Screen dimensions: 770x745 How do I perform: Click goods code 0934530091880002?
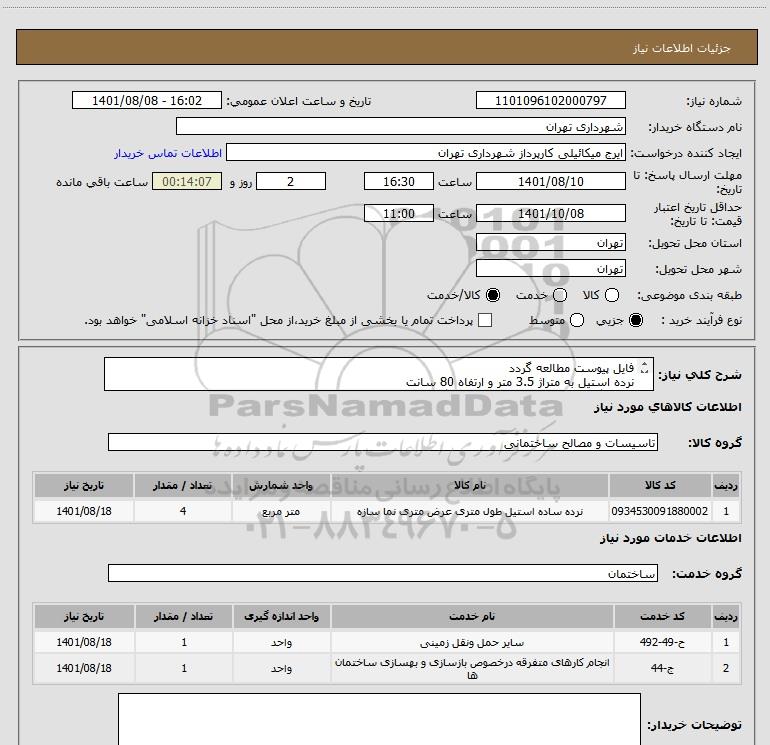(x=660, y=511)
